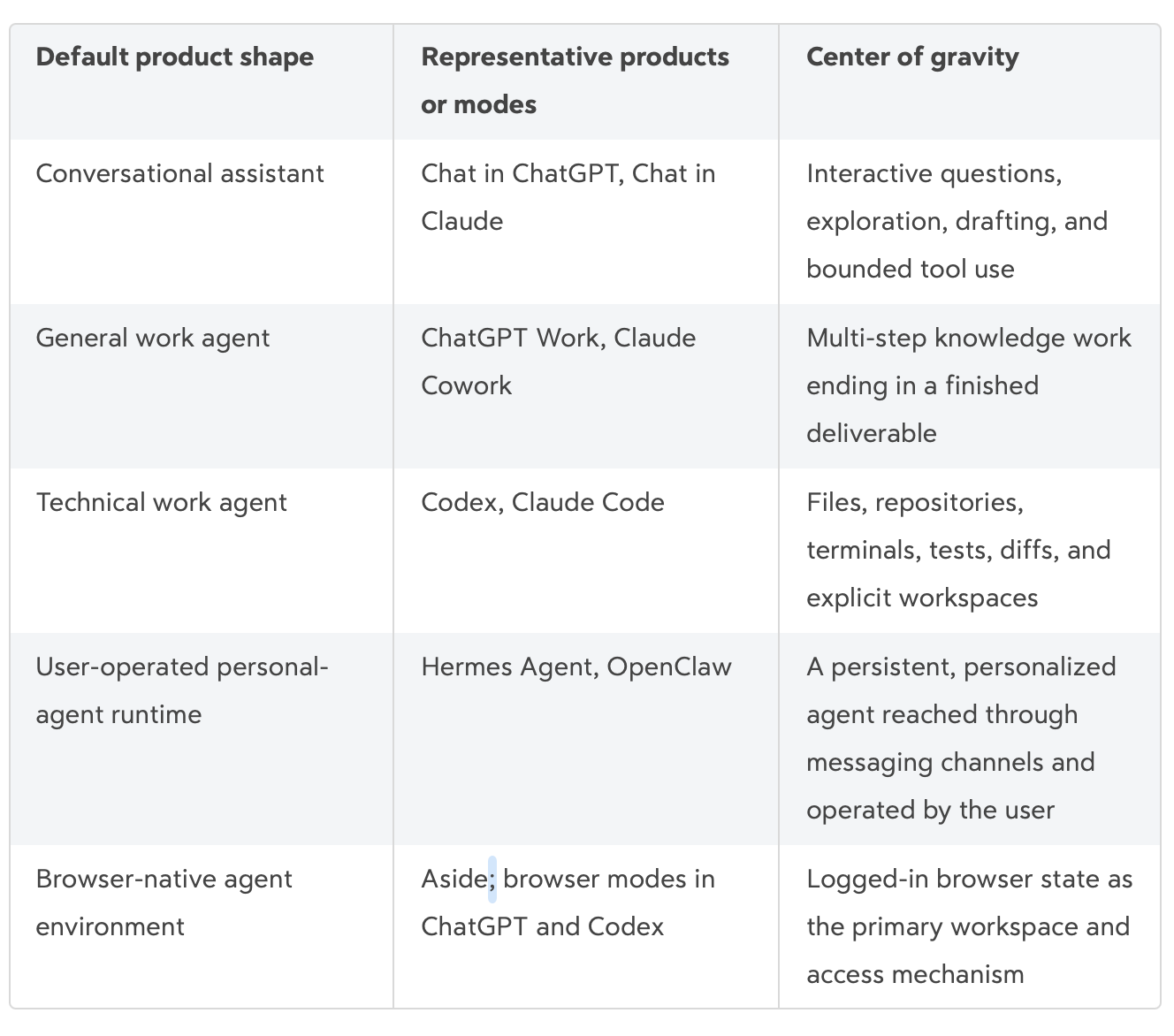Screen dimensions: 1174x1036
Task: Click the word 'Aside' in last row
Action: [454, 879]
